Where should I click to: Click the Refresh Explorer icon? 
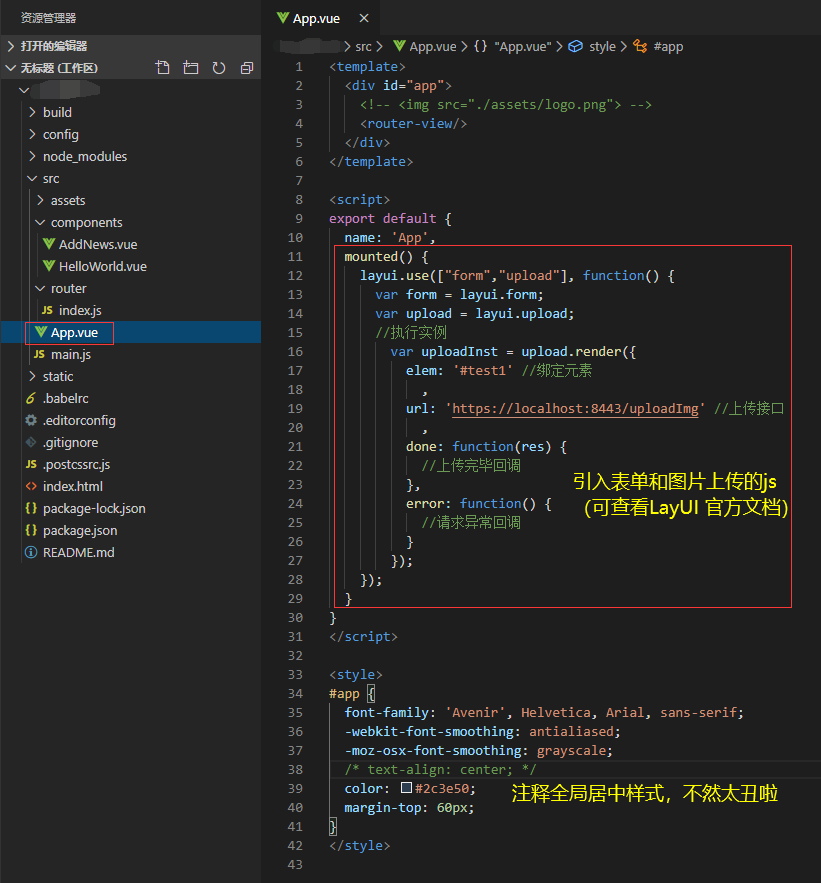[x=218, y=67]
